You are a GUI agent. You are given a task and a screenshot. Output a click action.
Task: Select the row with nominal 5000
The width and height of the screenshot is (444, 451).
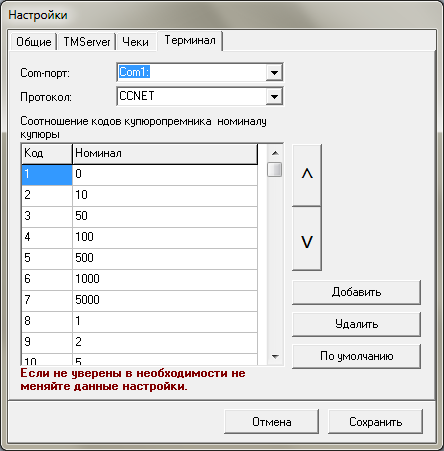click(x=139, y=300)
